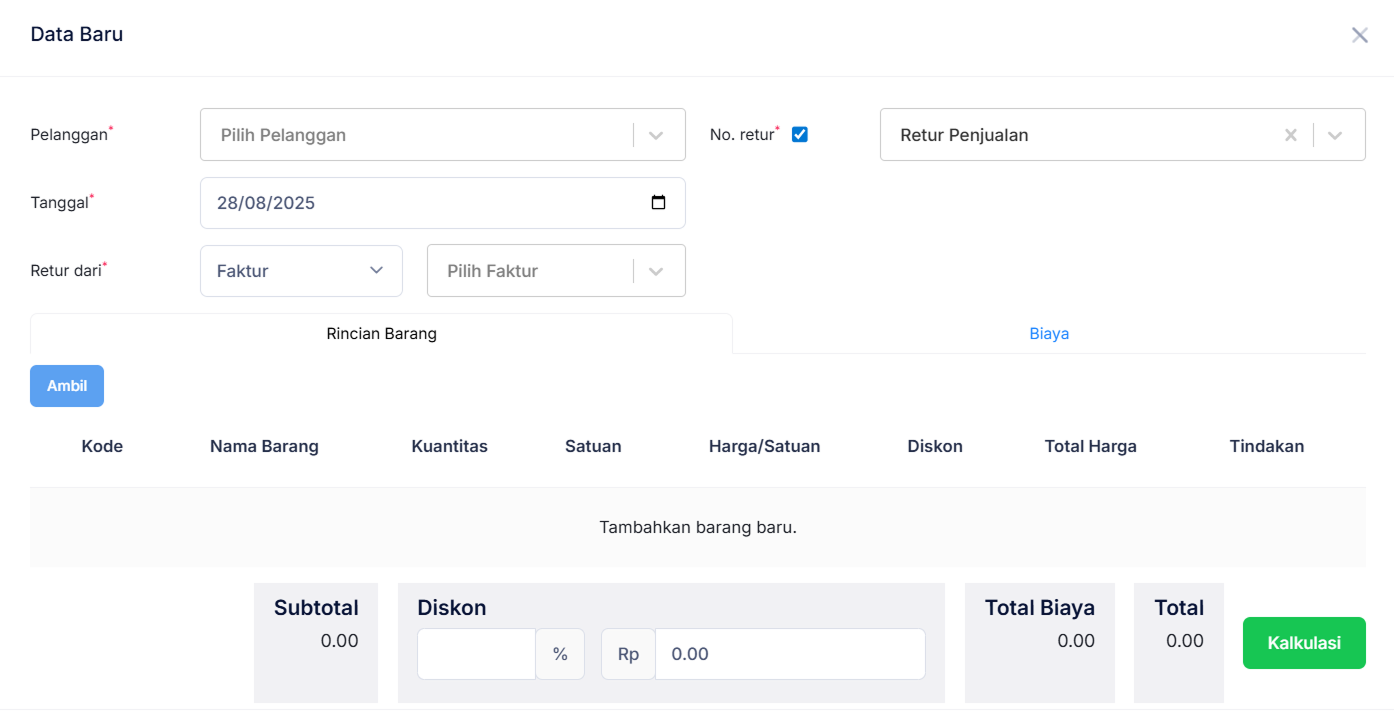Clear the Retur Penjualan selection with X icon
Screen dimensions: 1394x714
pyautogui.click(x=1291, y=135)
